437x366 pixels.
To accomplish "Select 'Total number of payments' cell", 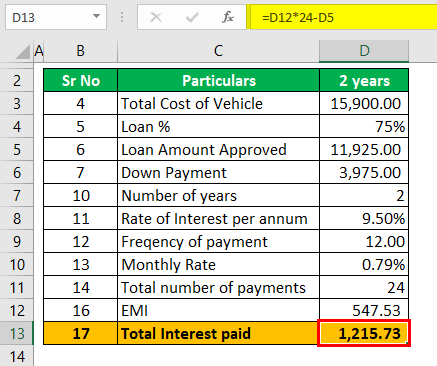I will point(219,287).
